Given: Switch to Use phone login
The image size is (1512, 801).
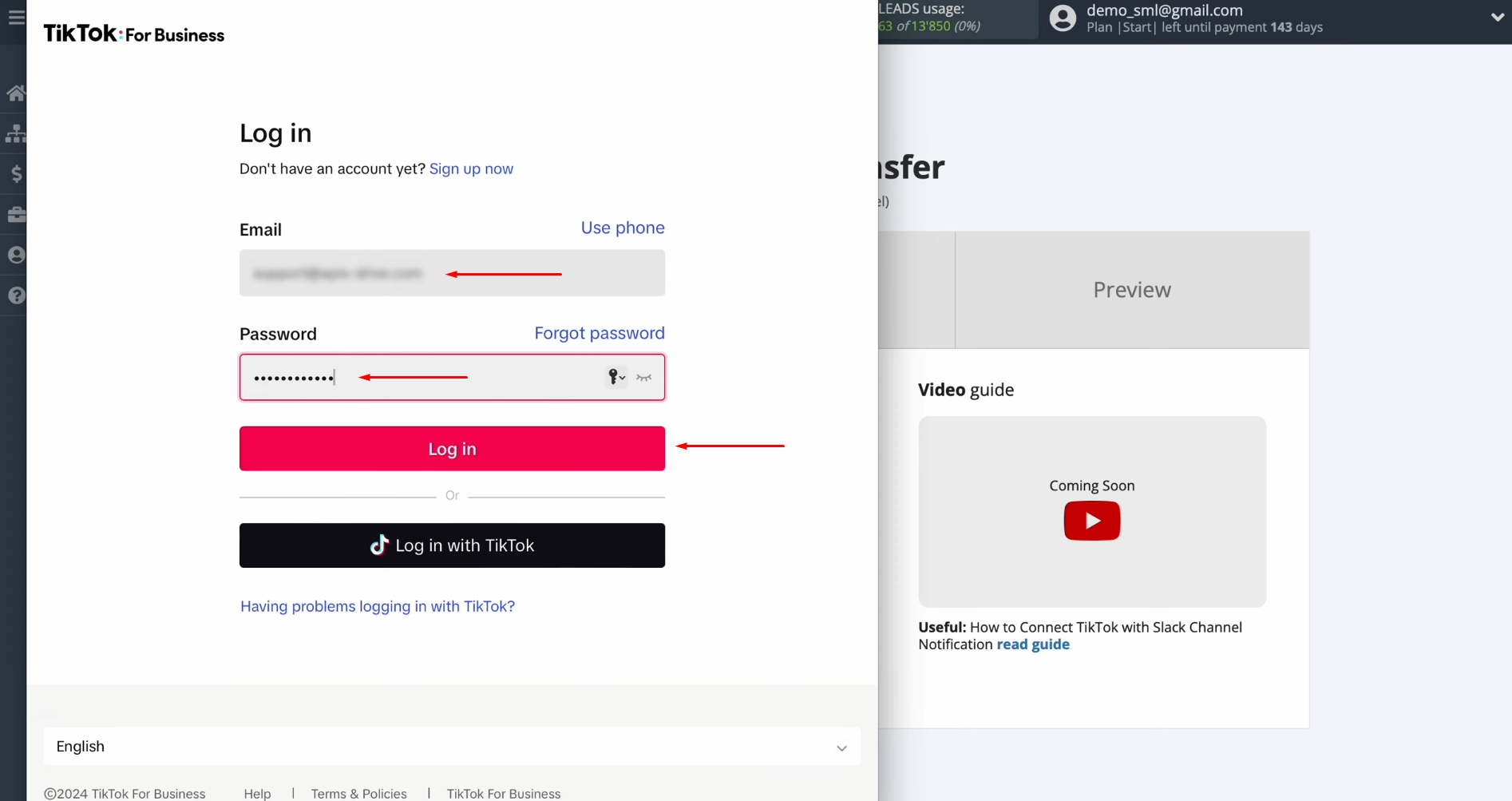Looking at the screenshot, I should [623, 228].
